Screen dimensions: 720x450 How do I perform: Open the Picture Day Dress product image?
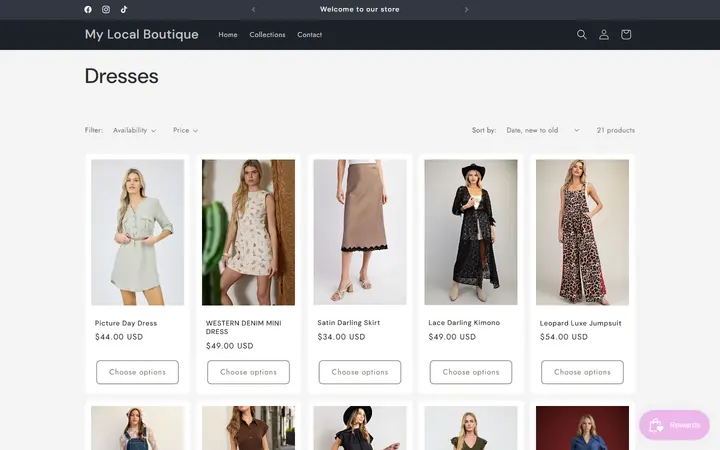[x=137, y=232]
